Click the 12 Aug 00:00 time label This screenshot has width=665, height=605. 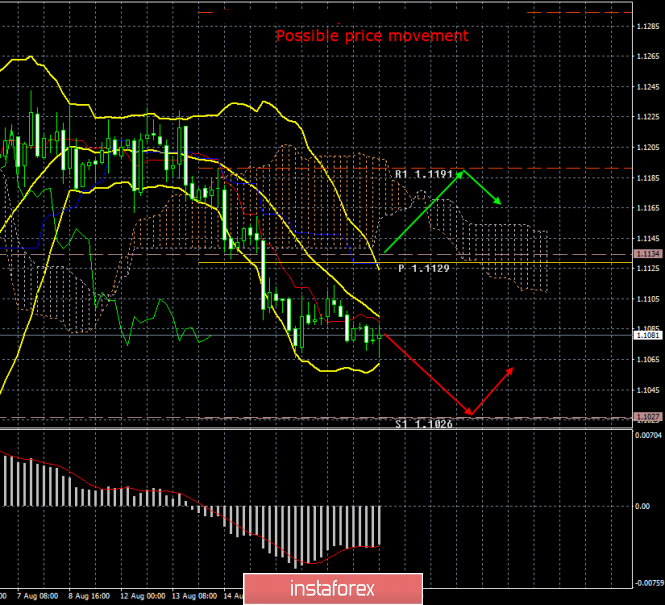pos(142,596)
